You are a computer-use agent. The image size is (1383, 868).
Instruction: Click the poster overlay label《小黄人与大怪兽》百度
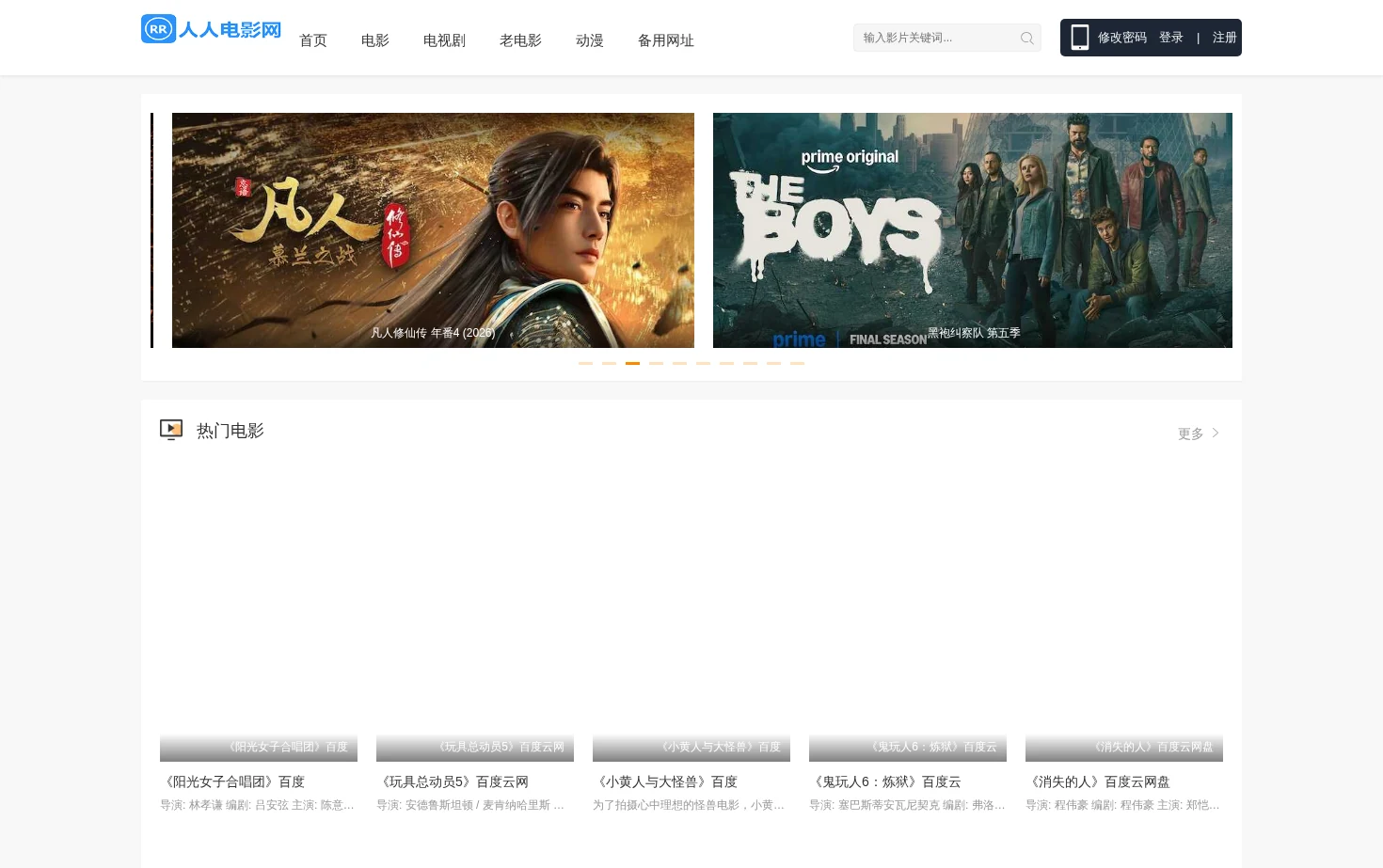coord(719,747)
